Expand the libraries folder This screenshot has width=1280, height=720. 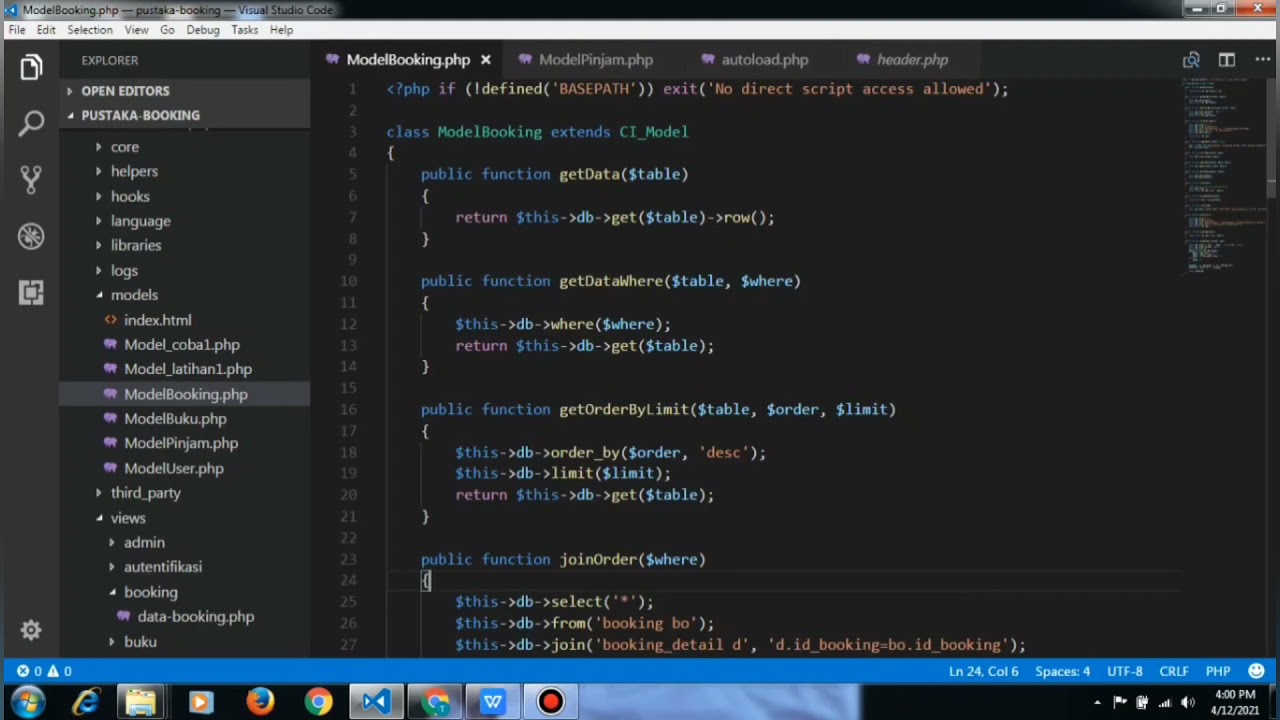pyautogui.click(x=136, y=246)
